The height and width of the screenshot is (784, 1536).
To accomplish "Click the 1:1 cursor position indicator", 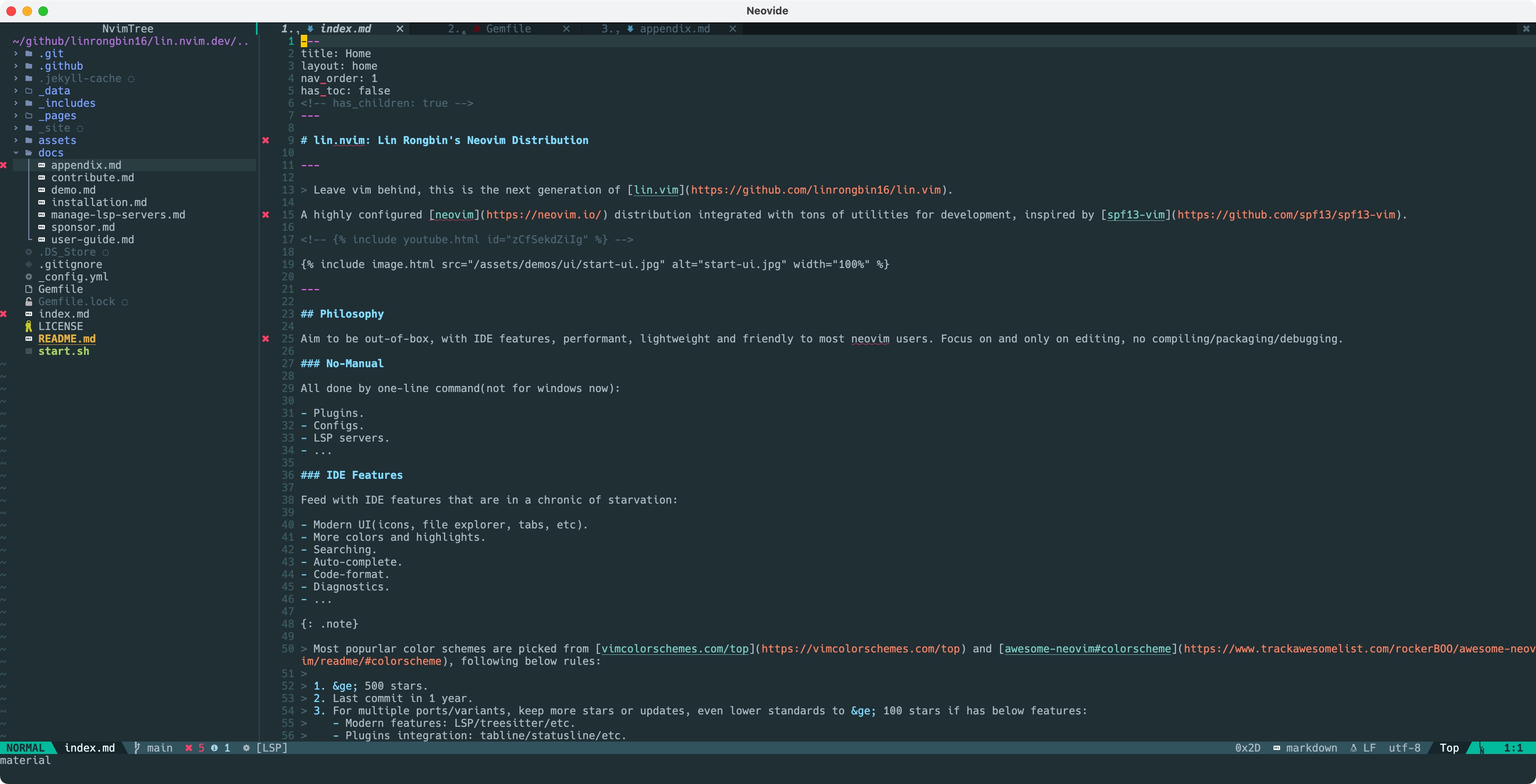I will 1513,748.
